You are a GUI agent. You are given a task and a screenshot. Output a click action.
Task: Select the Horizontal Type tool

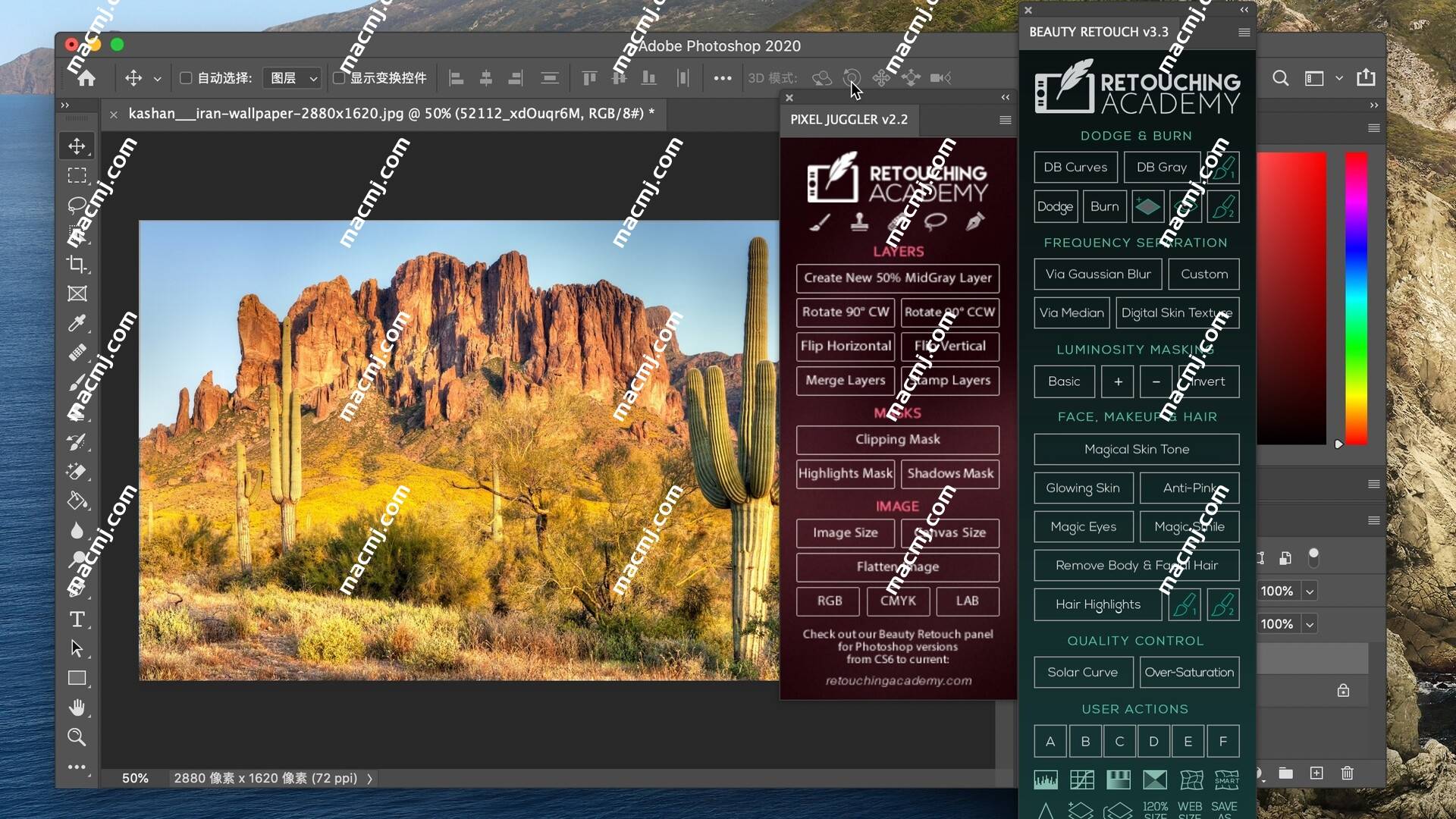(77, 619)
